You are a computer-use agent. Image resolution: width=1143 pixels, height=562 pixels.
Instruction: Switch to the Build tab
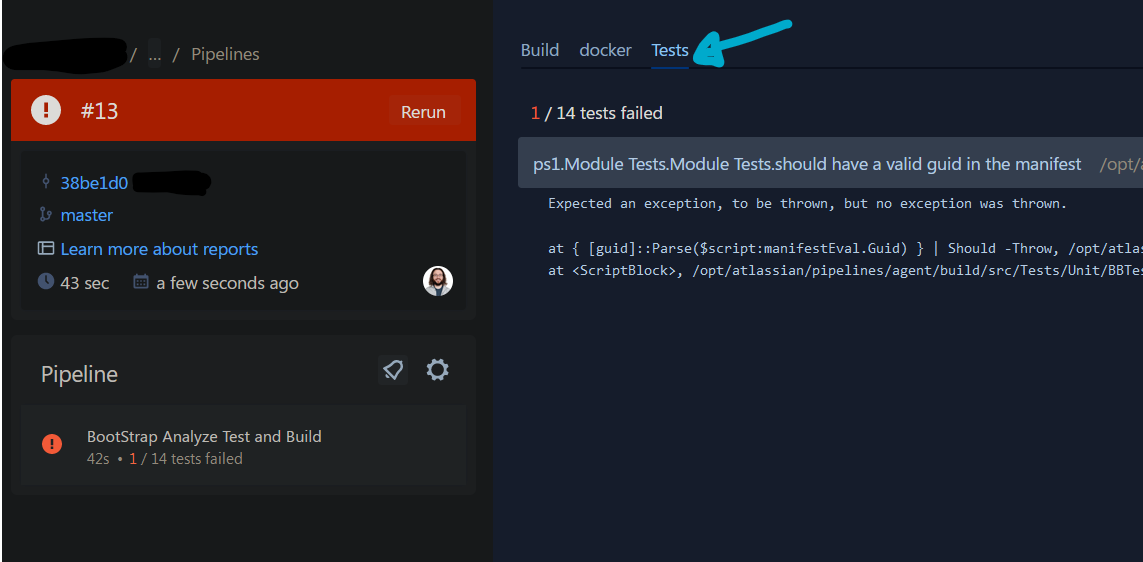pyautogui.click(x=540, y=50)
